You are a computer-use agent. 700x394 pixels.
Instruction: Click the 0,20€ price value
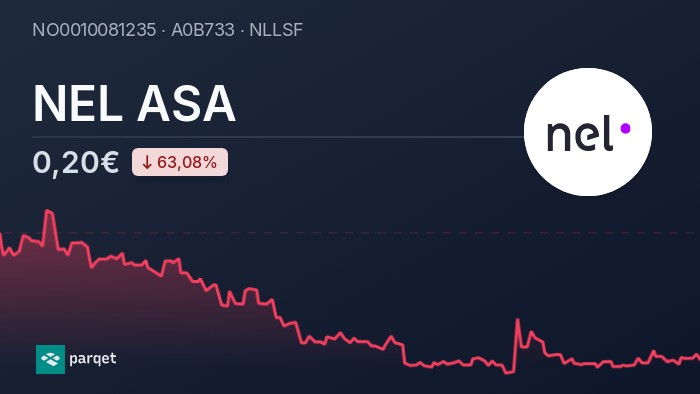76,162
